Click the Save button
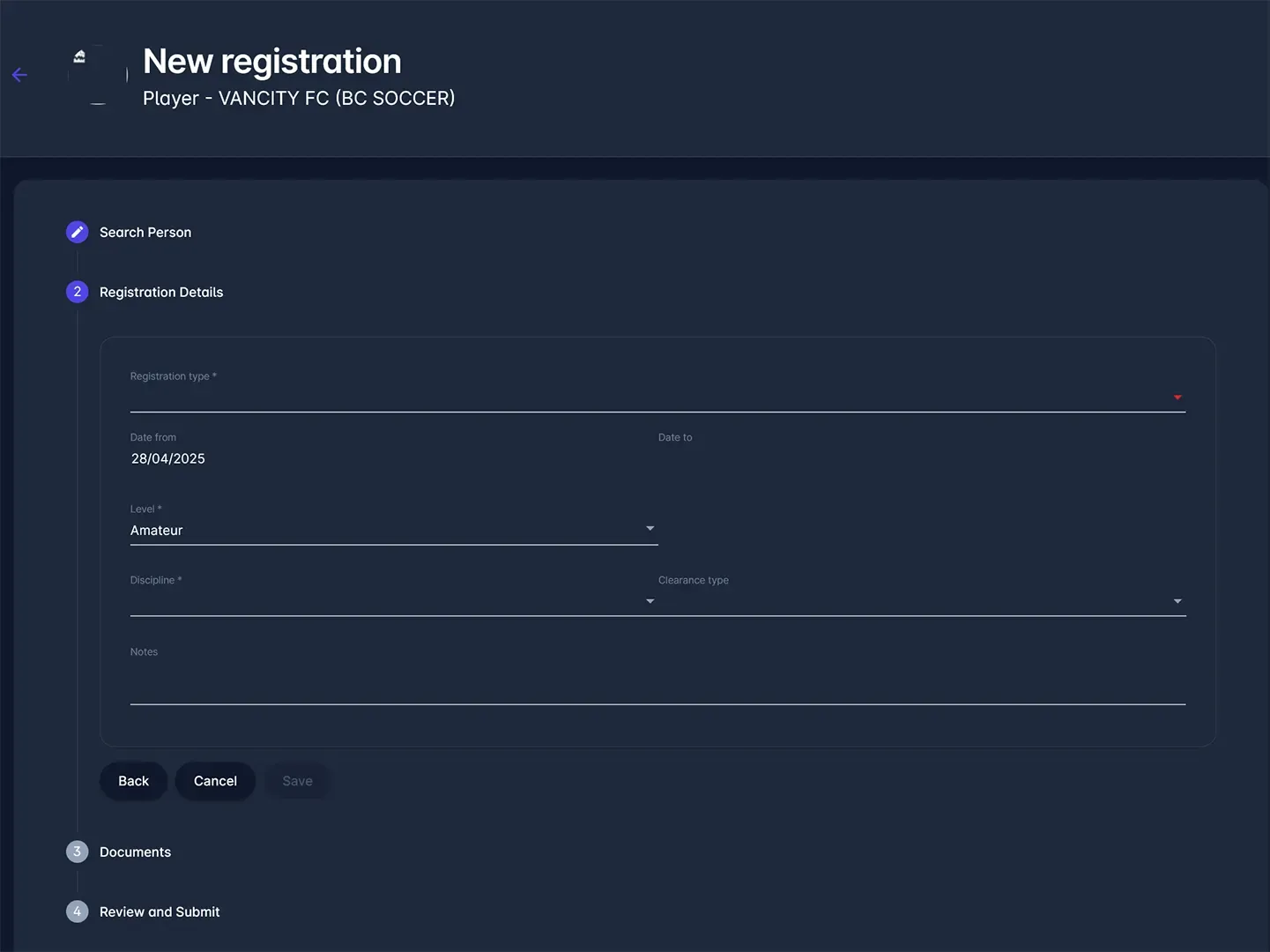This screenshot has height=952, width=1270. coord(297,781)
